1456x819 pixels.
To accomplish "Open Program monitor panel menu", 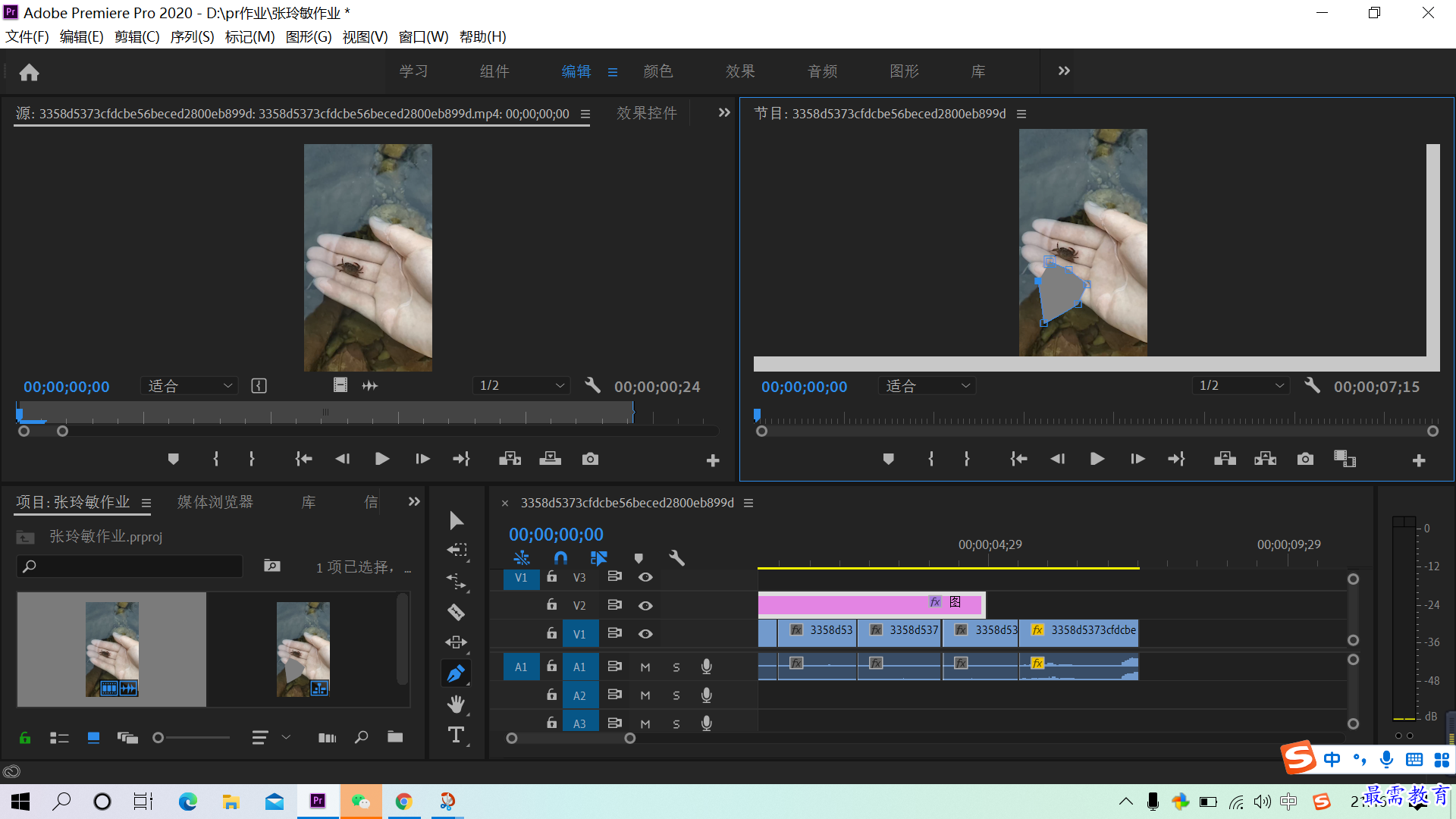I will (1021, 114).
